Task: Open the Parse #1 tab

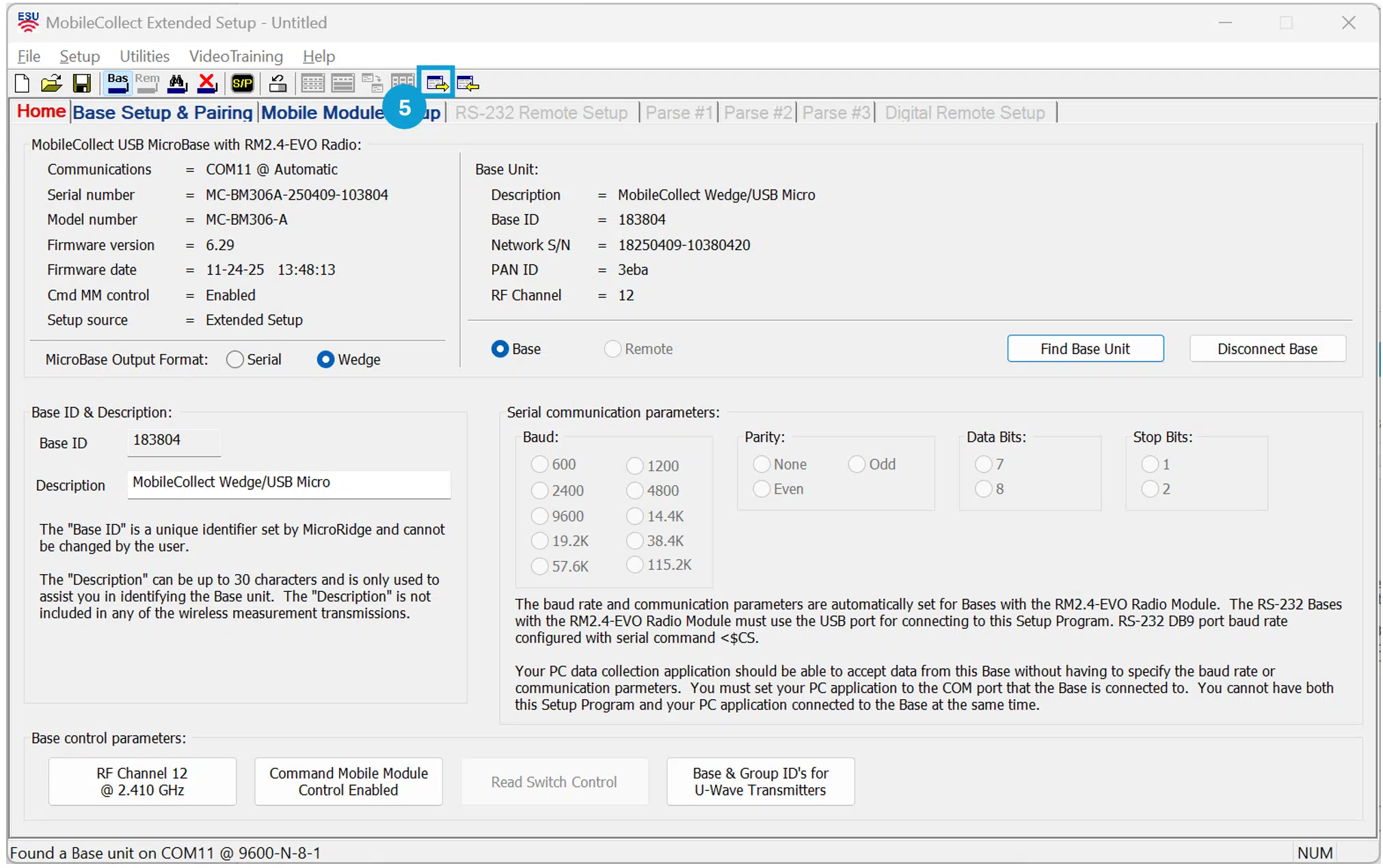Action: point(679,113)
